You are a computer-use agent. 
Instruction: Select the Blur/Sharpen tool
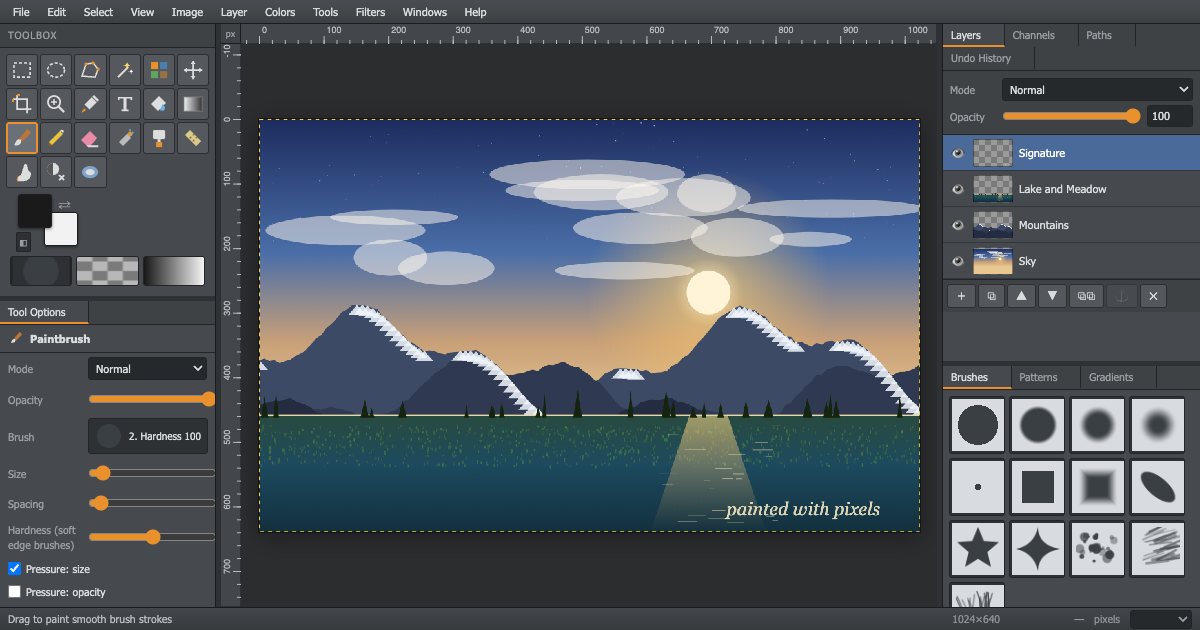tap(90, 172)
